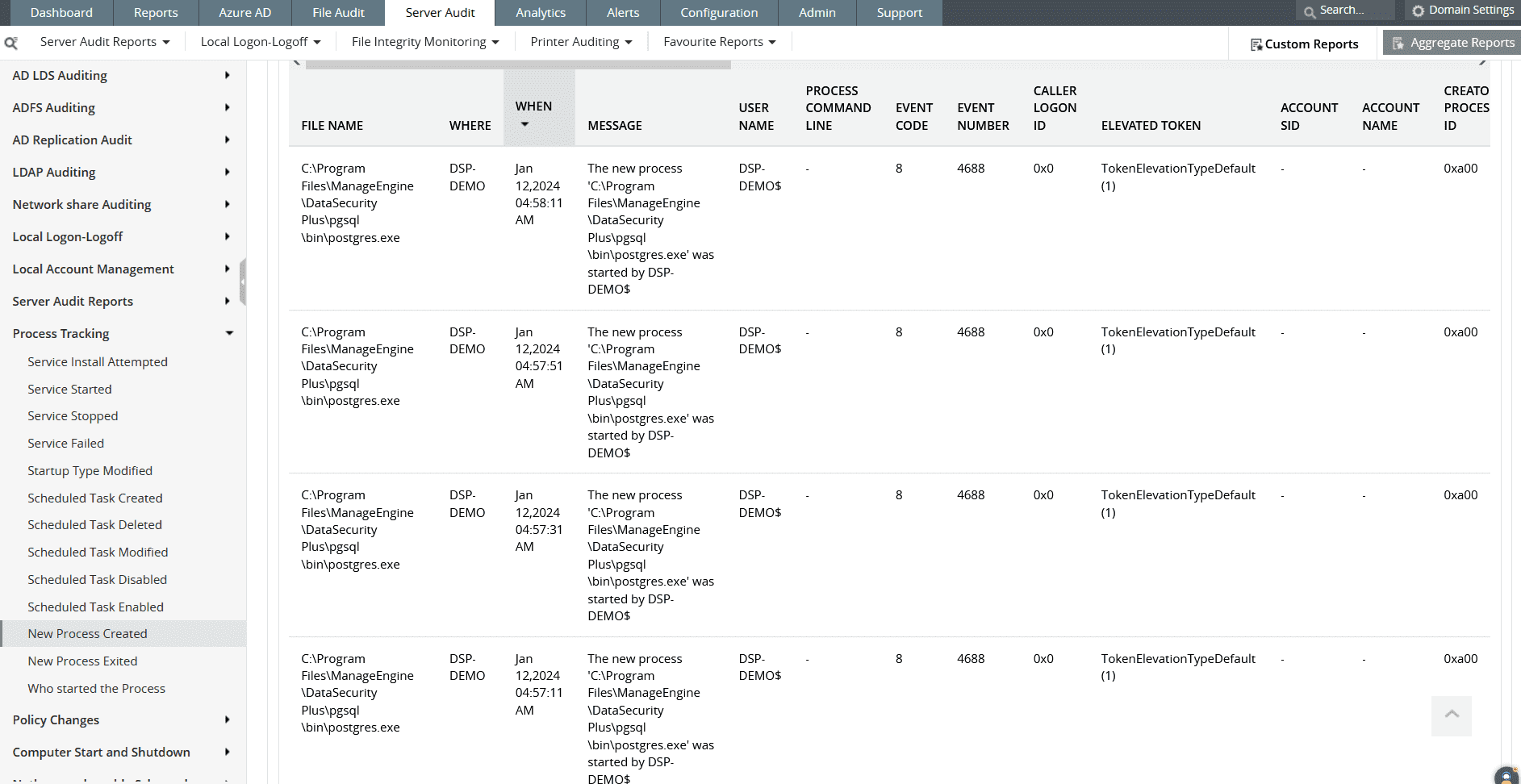
Task: Click inside the Search input field
Action: 1349,10
